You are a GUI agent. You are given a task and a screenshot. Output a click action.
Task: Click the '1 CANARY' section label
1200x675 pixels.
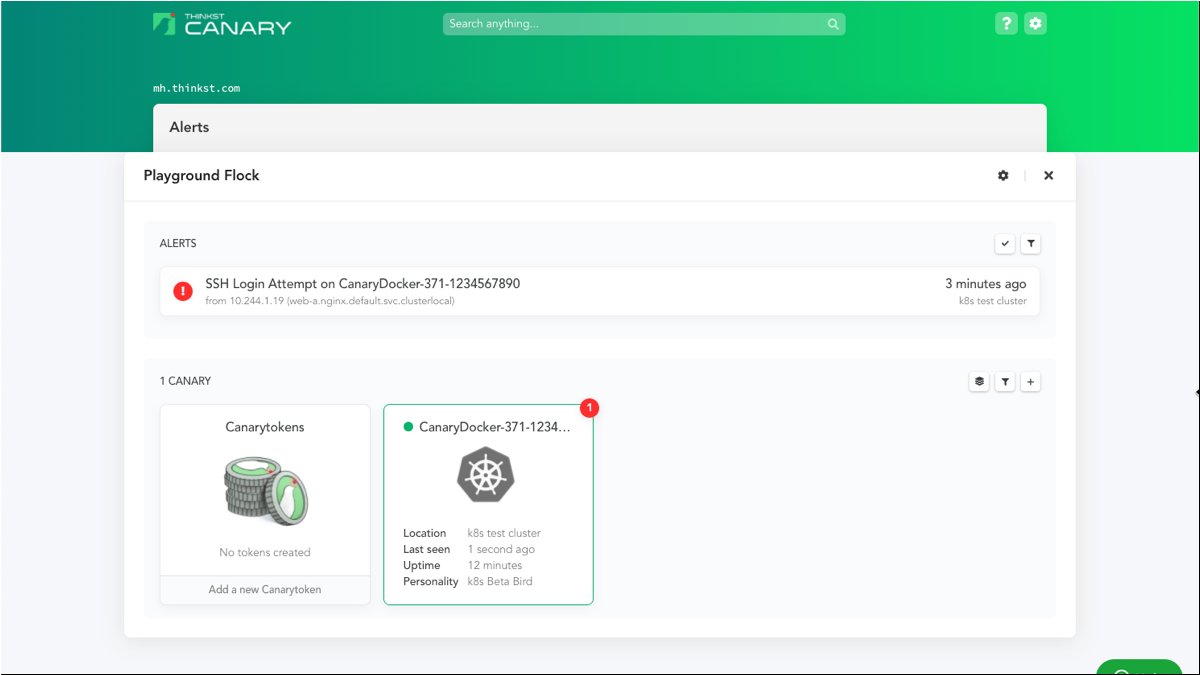[x=185, y=381]
